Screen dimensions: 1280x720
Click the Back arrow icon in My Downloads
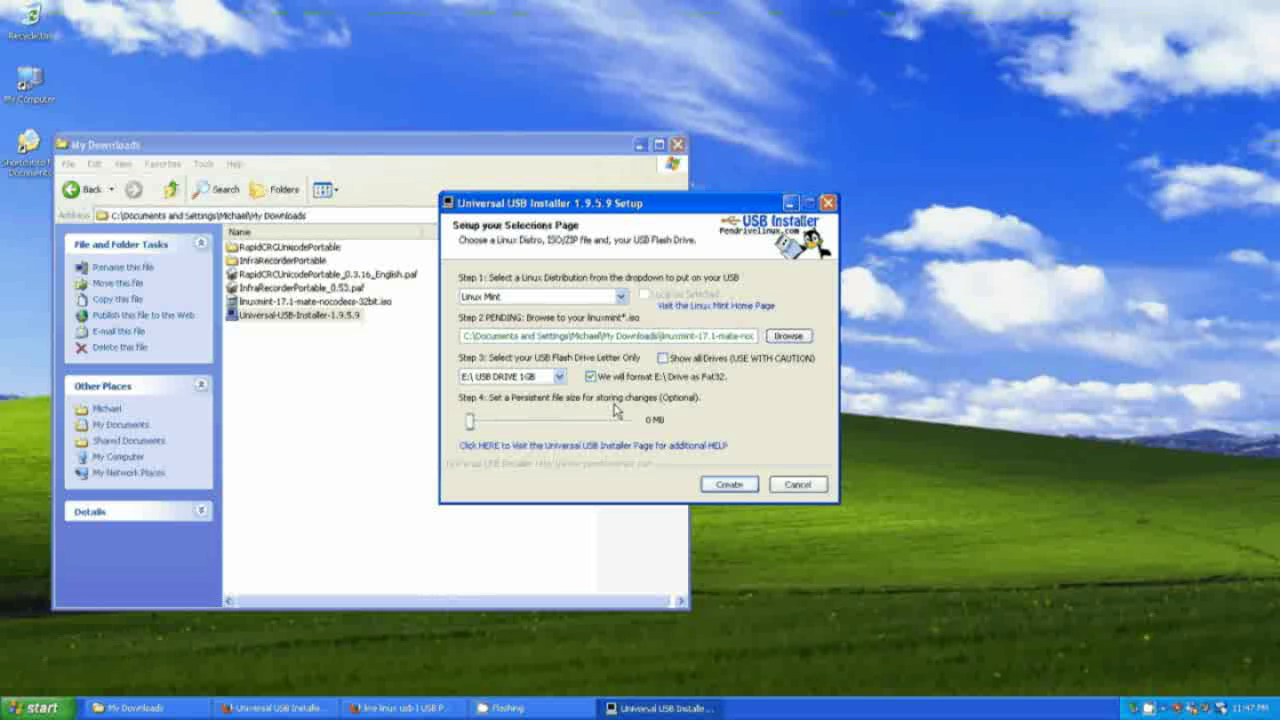(x=71, y=190)
